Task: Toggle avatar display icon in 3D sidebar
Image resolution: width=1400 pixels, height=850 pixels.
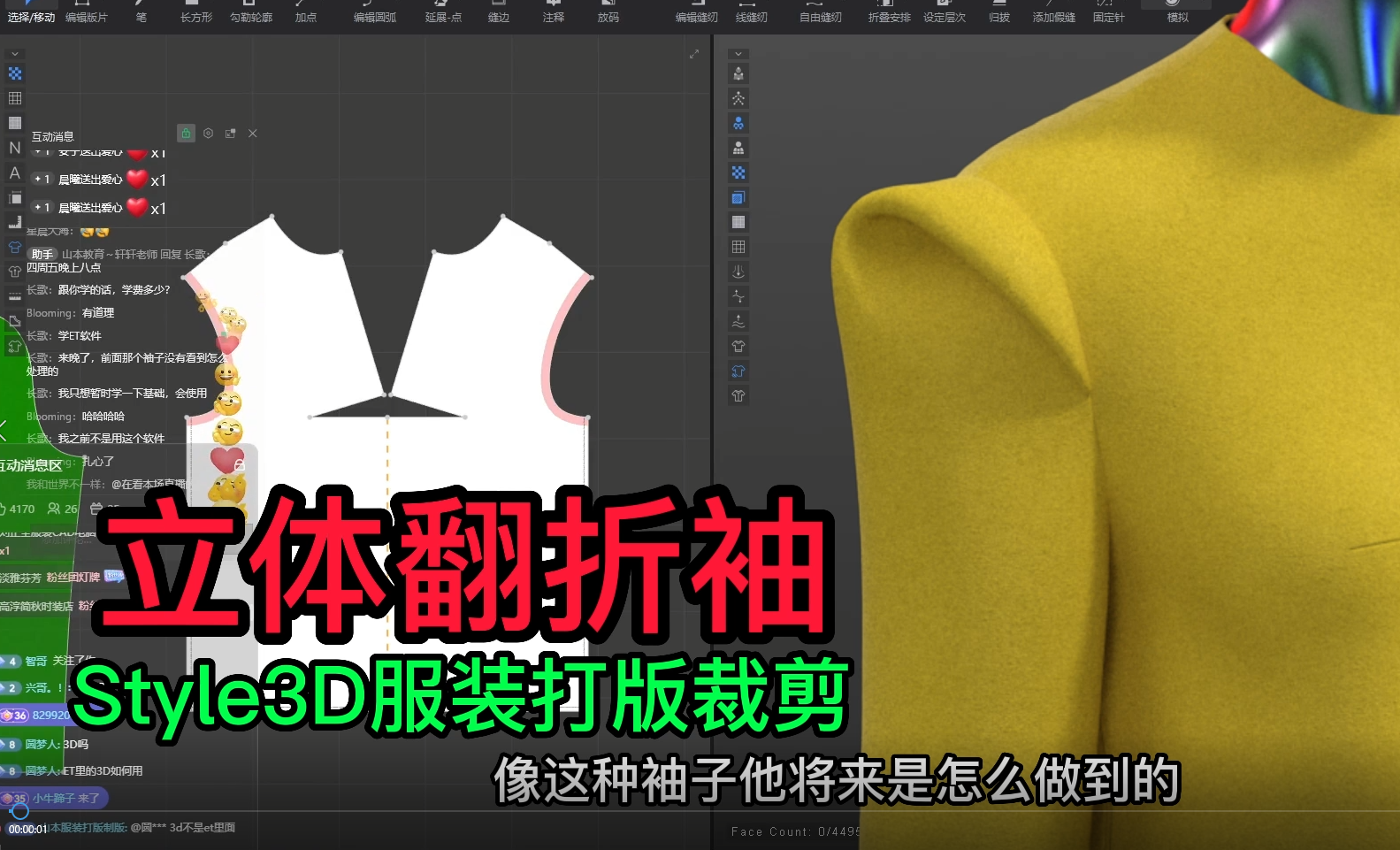Action: pyautogui.click(x=738, y=73)
